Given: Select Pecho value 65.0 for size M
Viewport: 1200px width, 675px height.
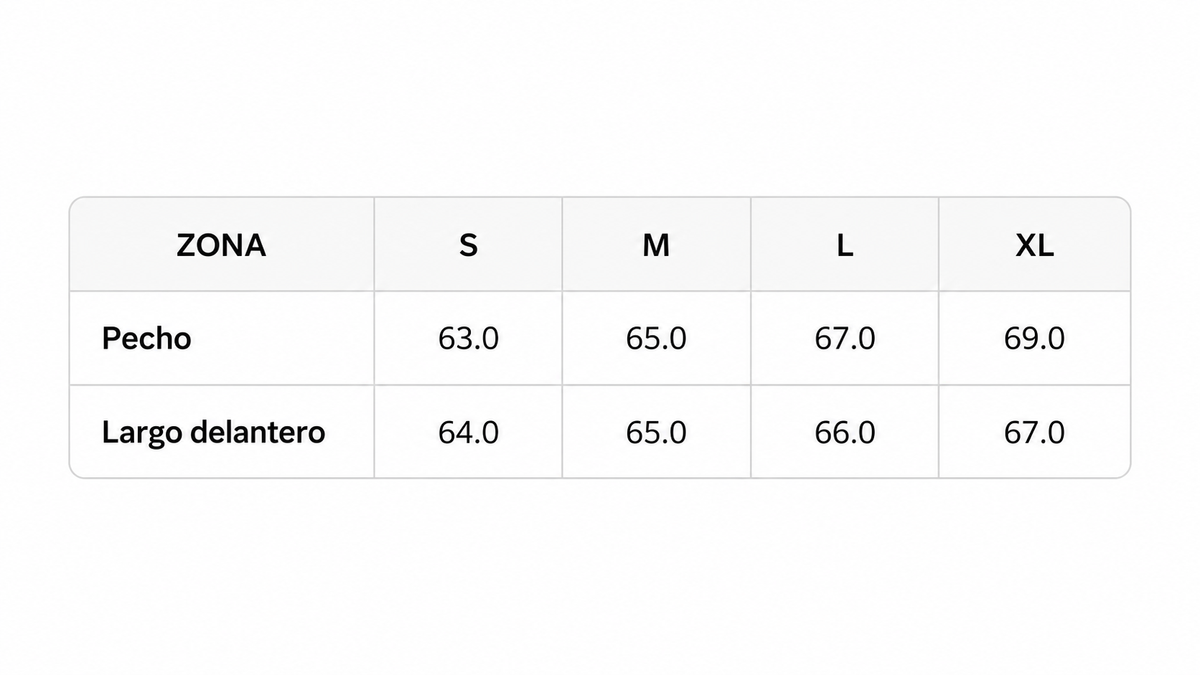Looking at the screenshot, I should 656,339.
